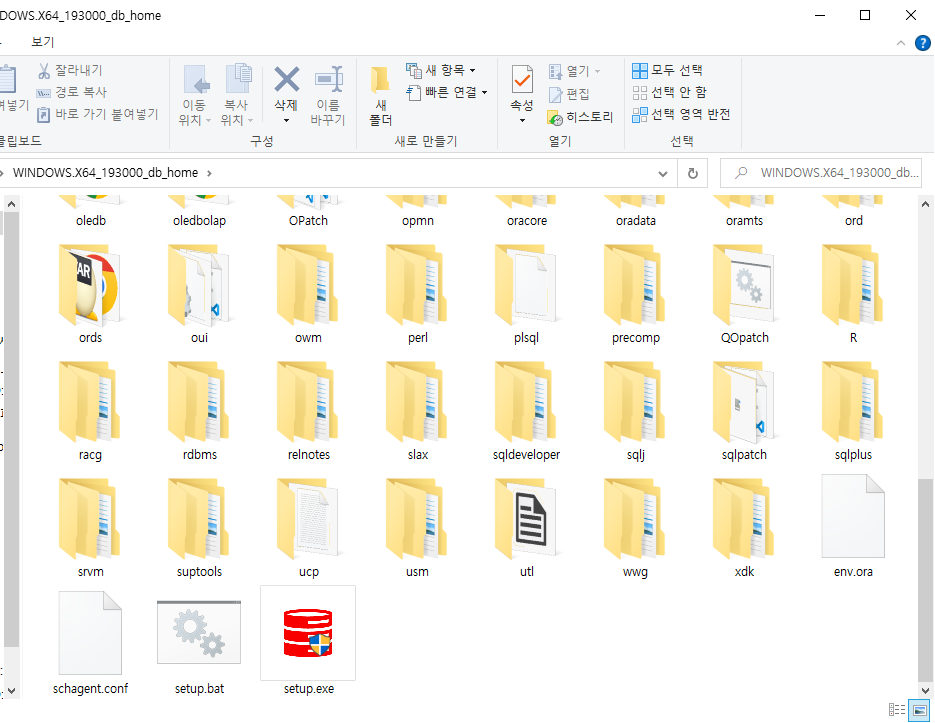Click Copy path (경로 복사)
The image size is (935, 723).
71,92
